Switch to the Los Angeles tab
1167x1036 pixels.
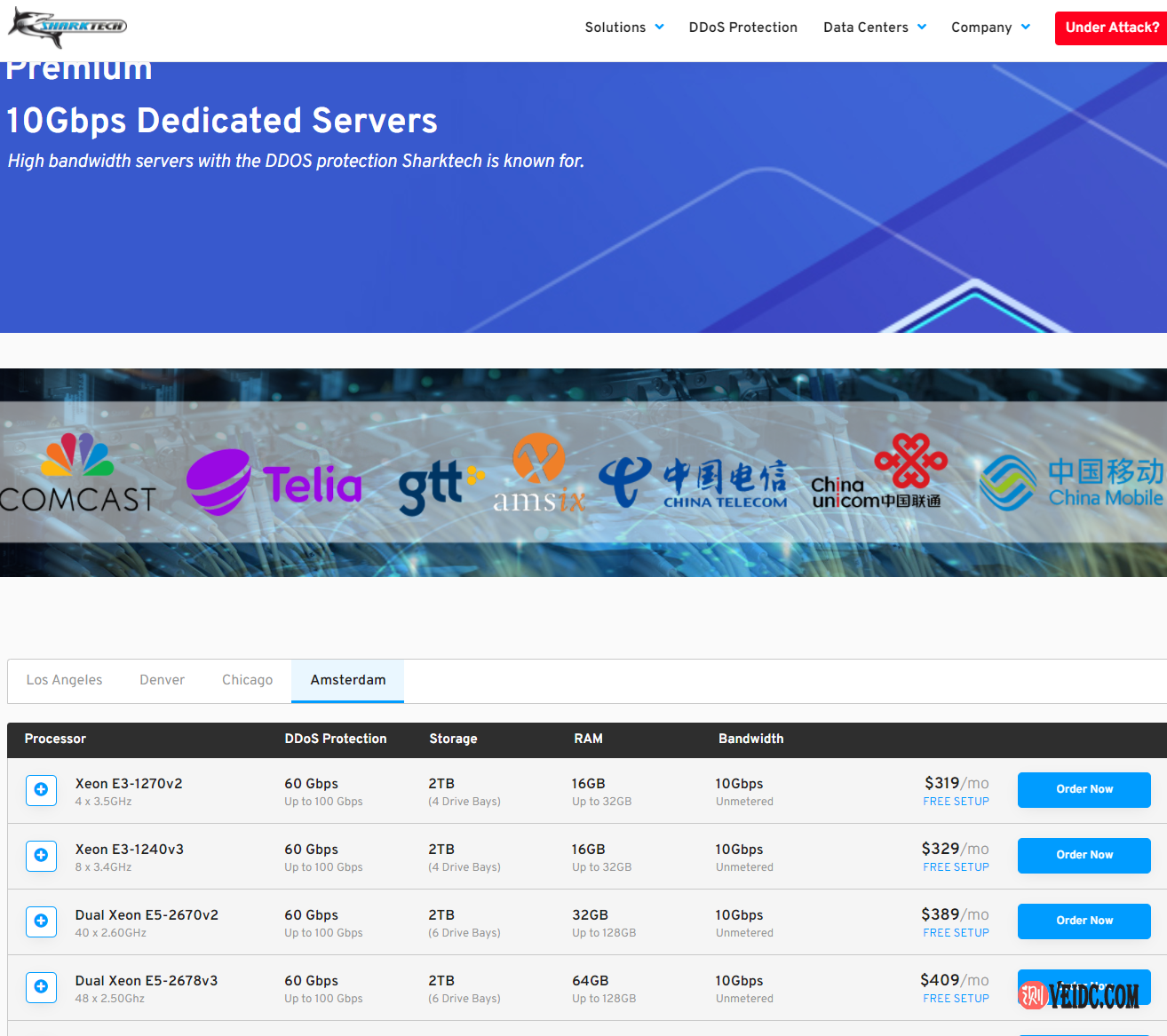point(64,680)
